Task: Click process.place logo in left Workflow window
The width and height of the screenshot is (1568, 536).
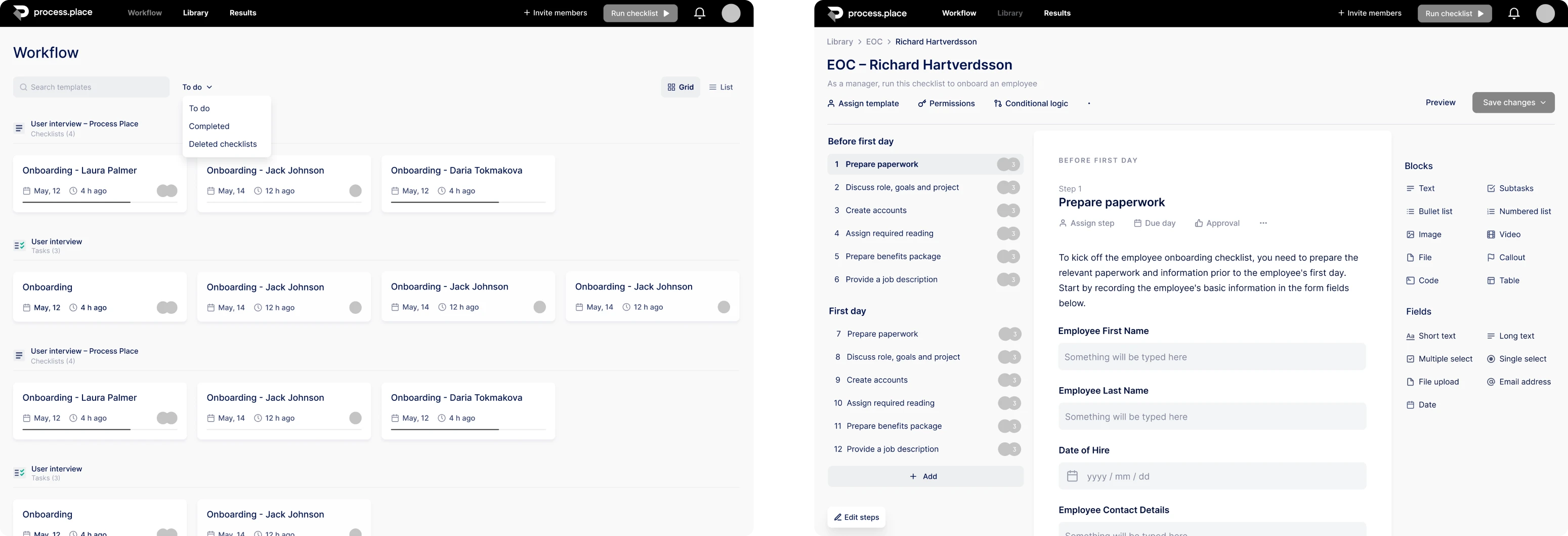Action: (x=53, y=13)
